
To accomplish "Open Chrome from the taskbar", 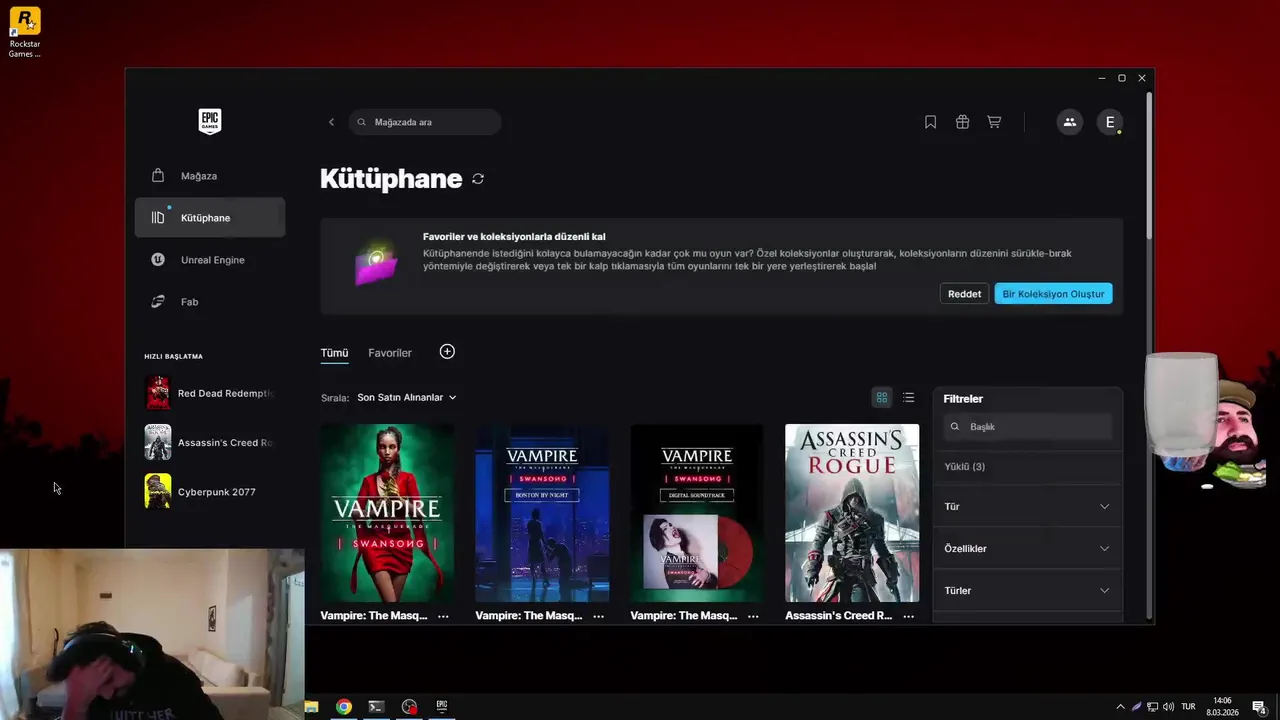I will (x=344, y=707).
